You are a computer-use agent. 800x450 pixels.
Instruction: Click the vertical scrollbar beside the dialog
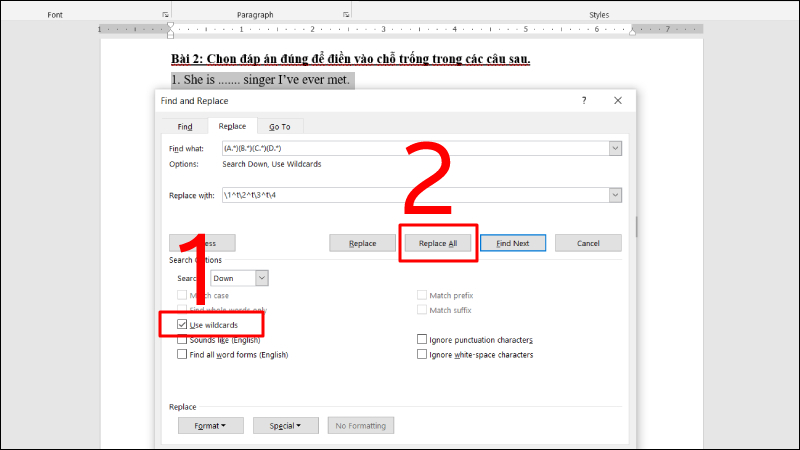click(x=637, y=227)
